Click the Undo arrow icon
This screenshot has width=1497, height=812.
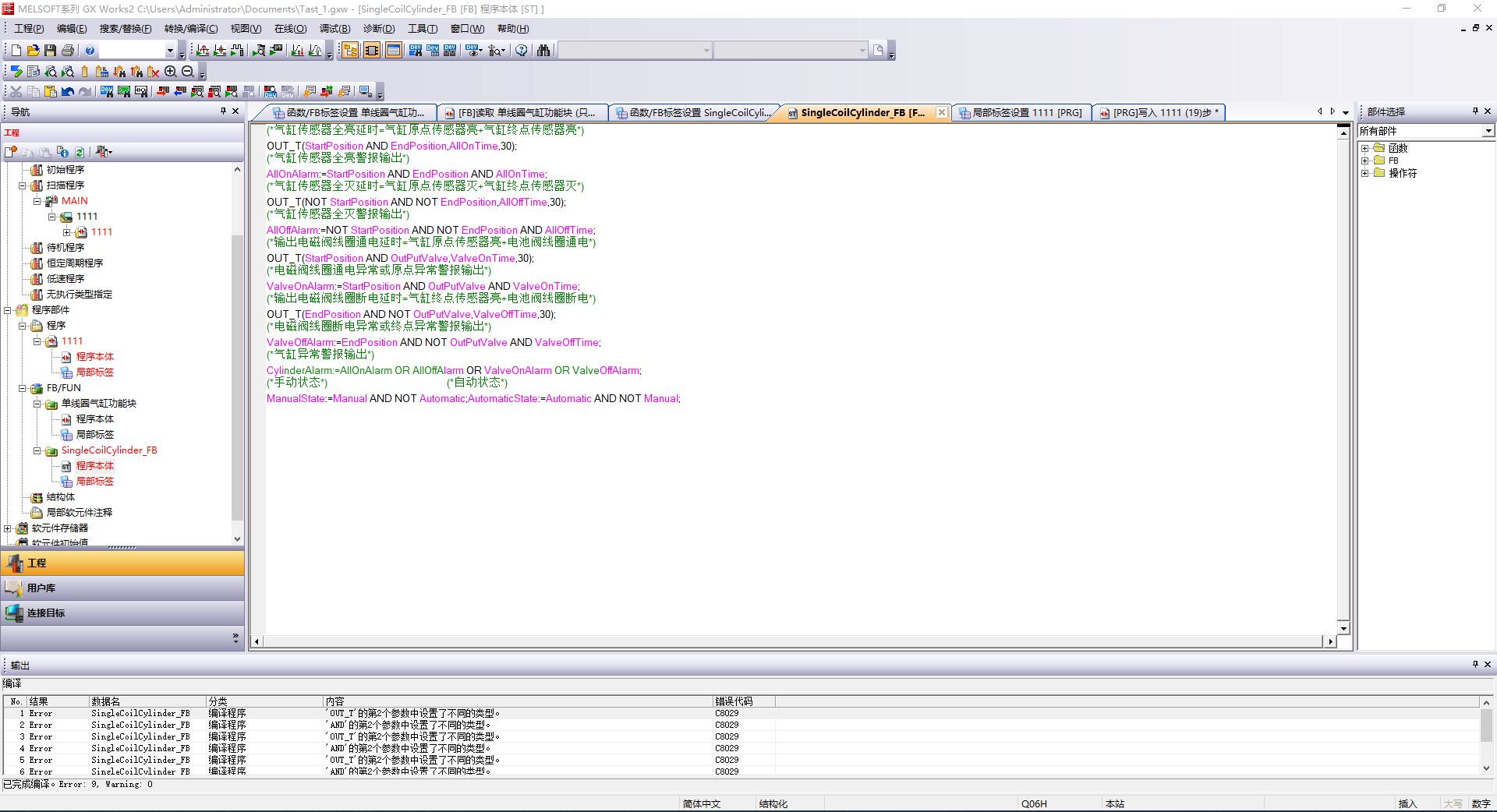click(68, 92)
